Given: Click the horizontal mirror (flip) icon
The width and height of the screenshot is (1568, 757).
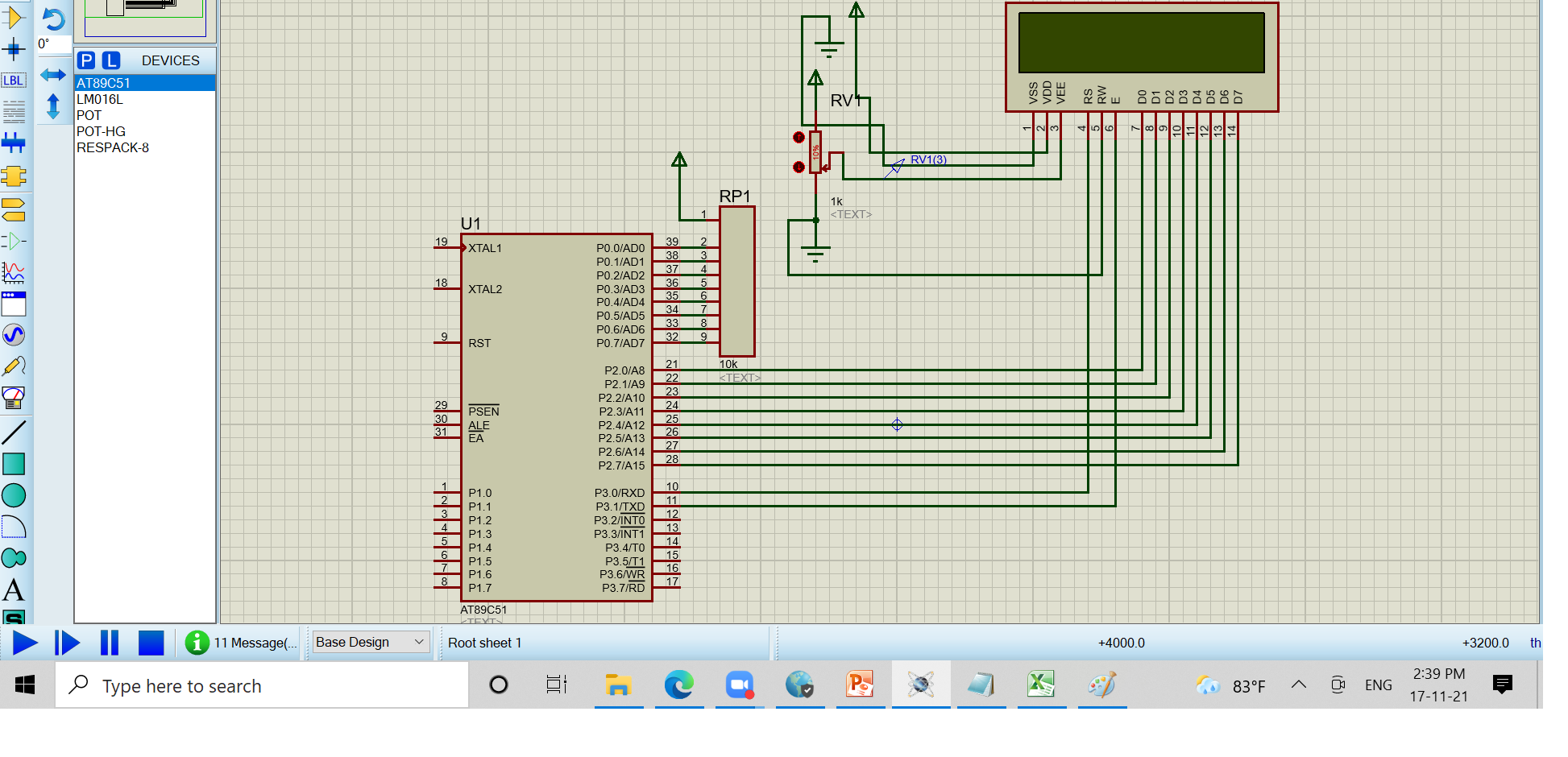Looking at the screenshot, I should (x=53, y=75).
